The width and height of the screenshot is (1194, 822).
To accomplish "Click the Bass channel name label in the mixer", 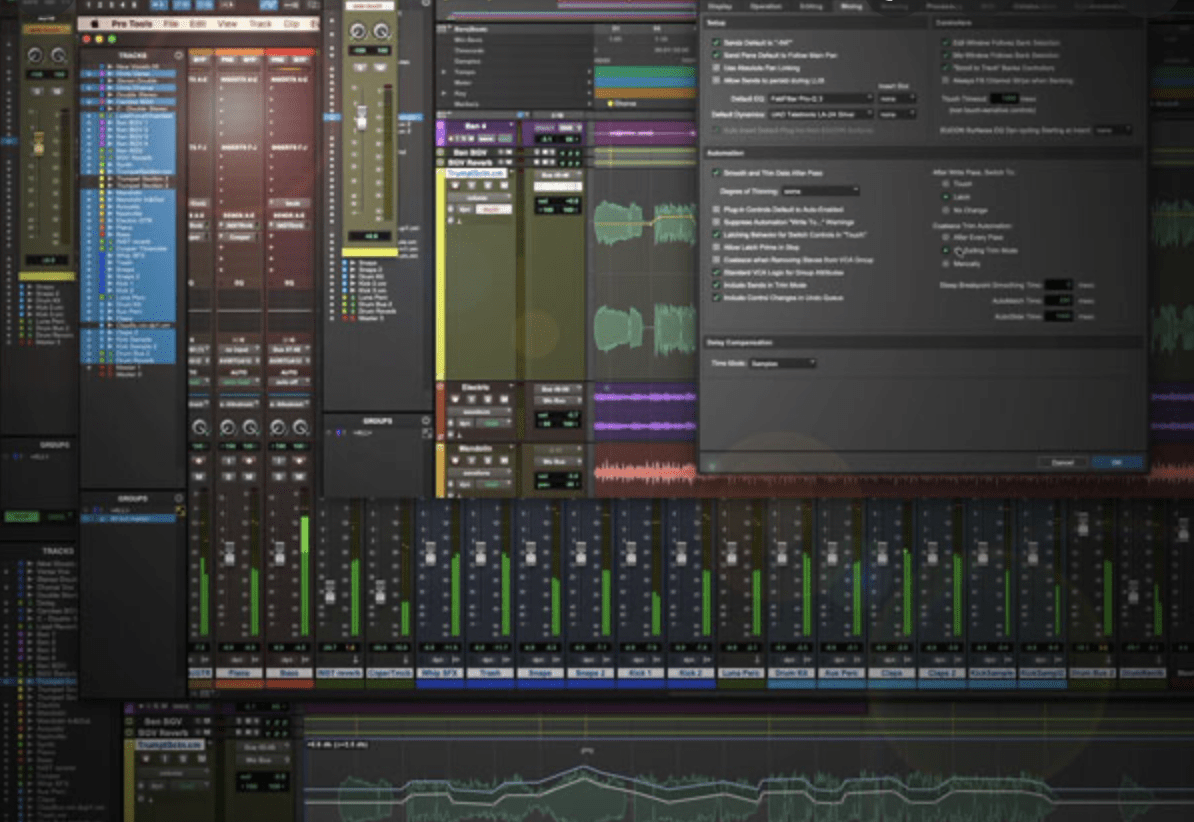I will click(x=290, y=674).
